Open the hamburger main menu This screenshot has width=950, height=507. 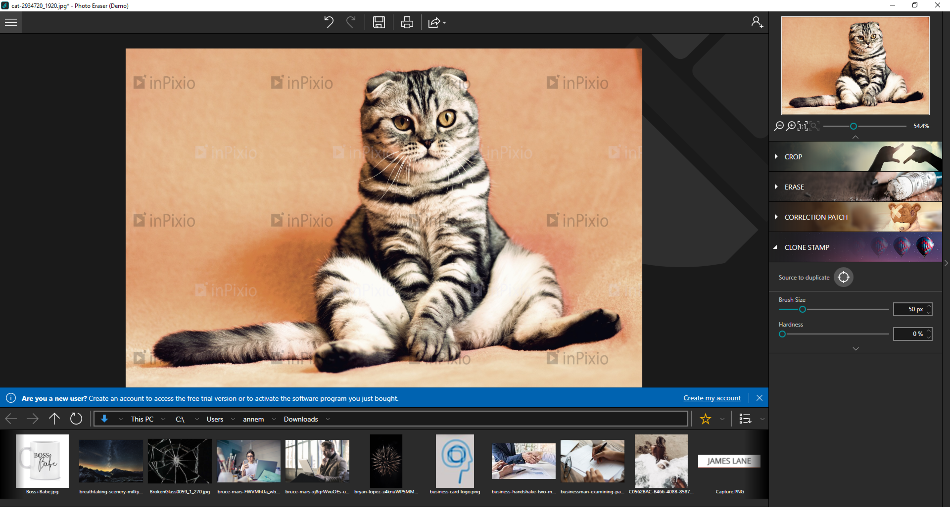(11, 23)
